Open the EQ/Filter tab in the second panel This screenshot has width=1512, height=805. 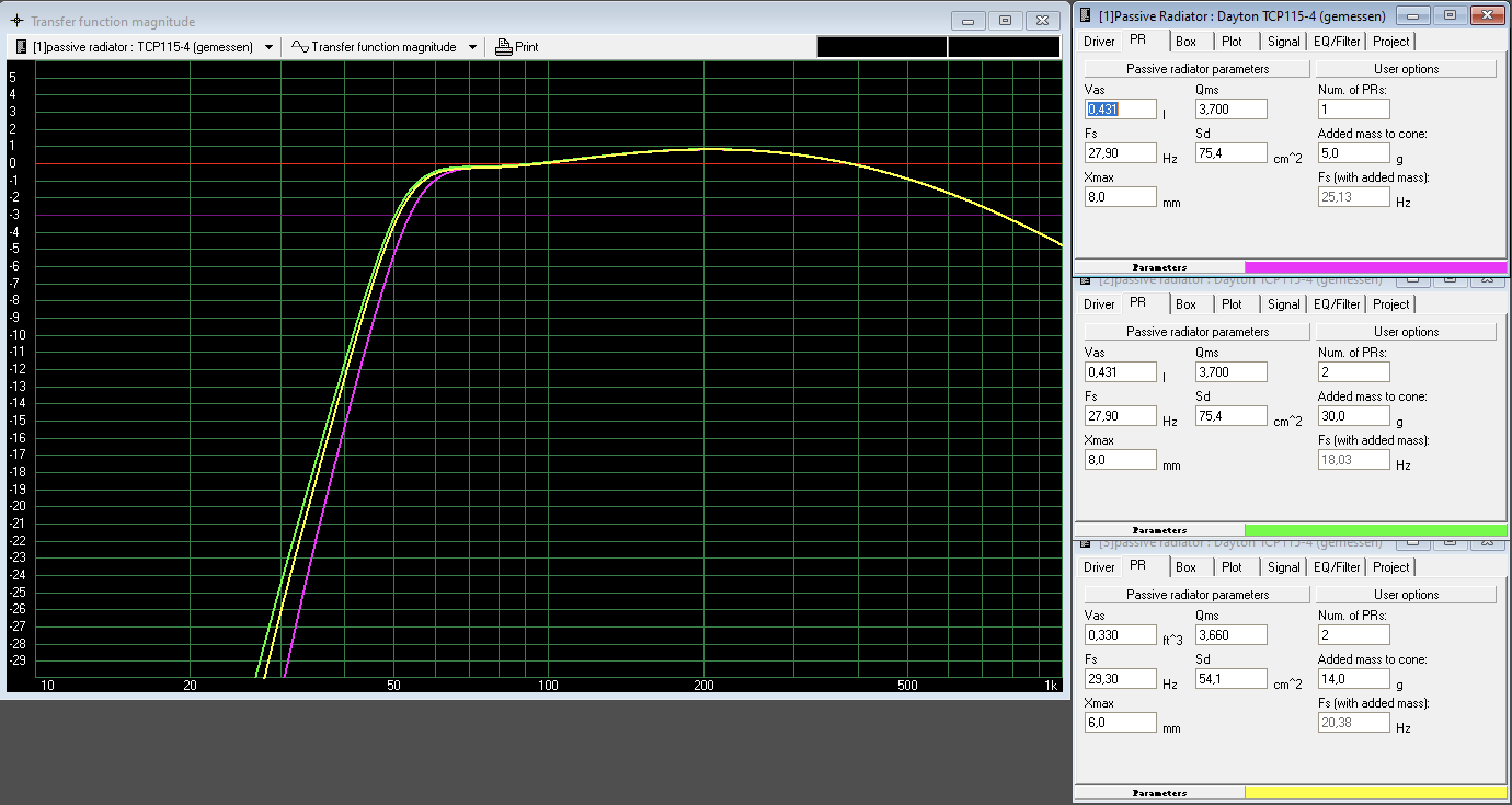click(1337, 304)
